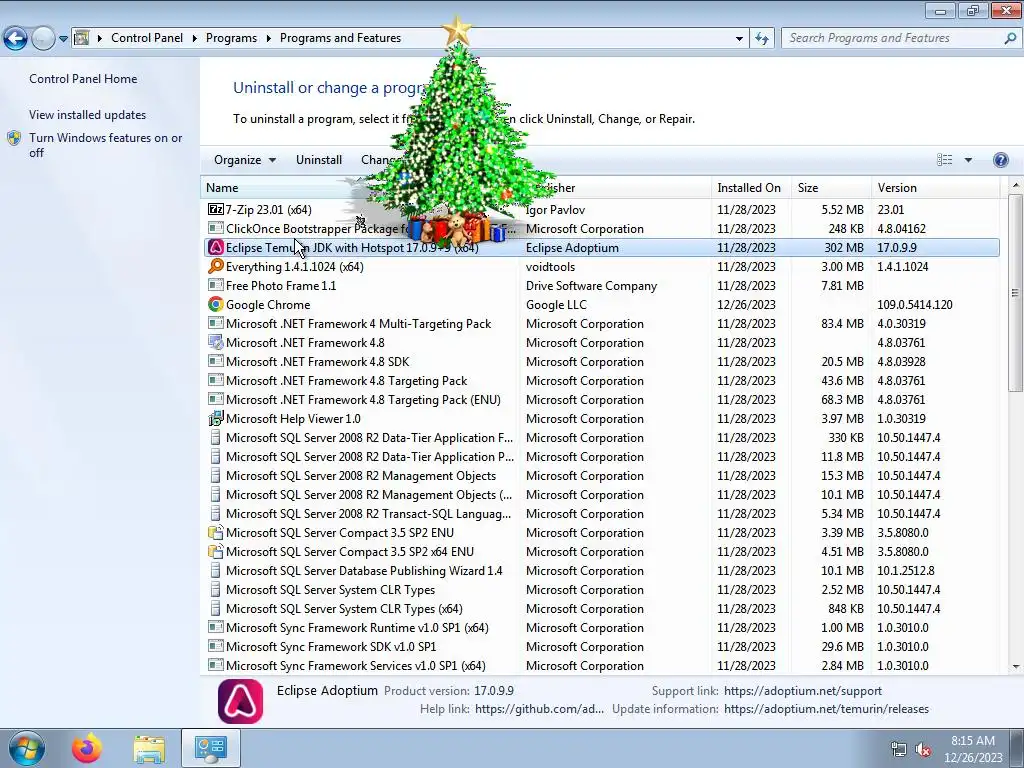
Task: Click the Control Panel breadcrumb
Action: pos(147,38)
